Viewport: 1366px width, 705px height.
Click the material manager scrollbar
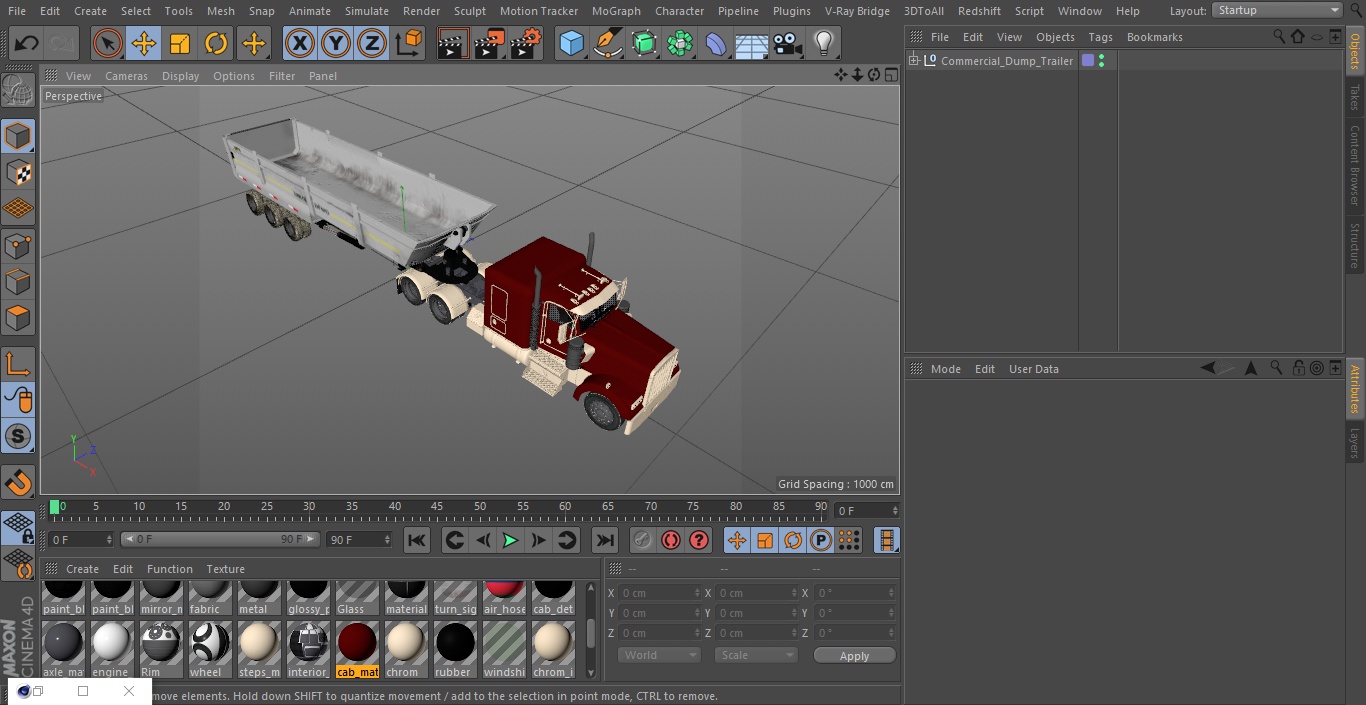click(x=591, y=631)
